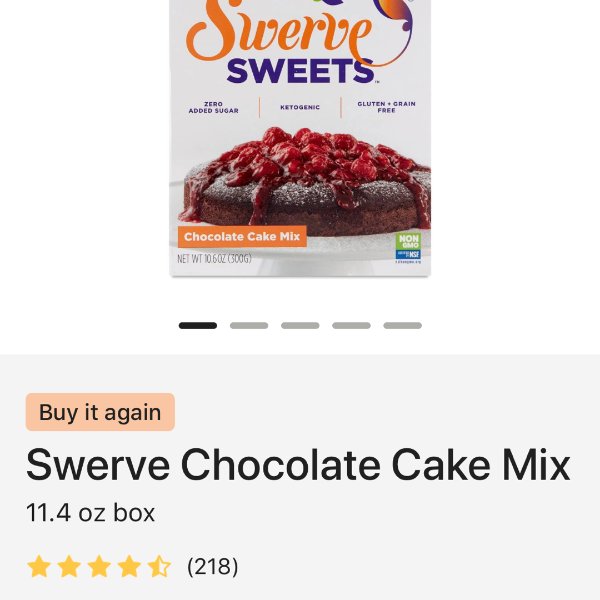The width and height of the screenshot is (600, 600).
Task: Tap the green Non GMO badge
Action: point(408,241)
